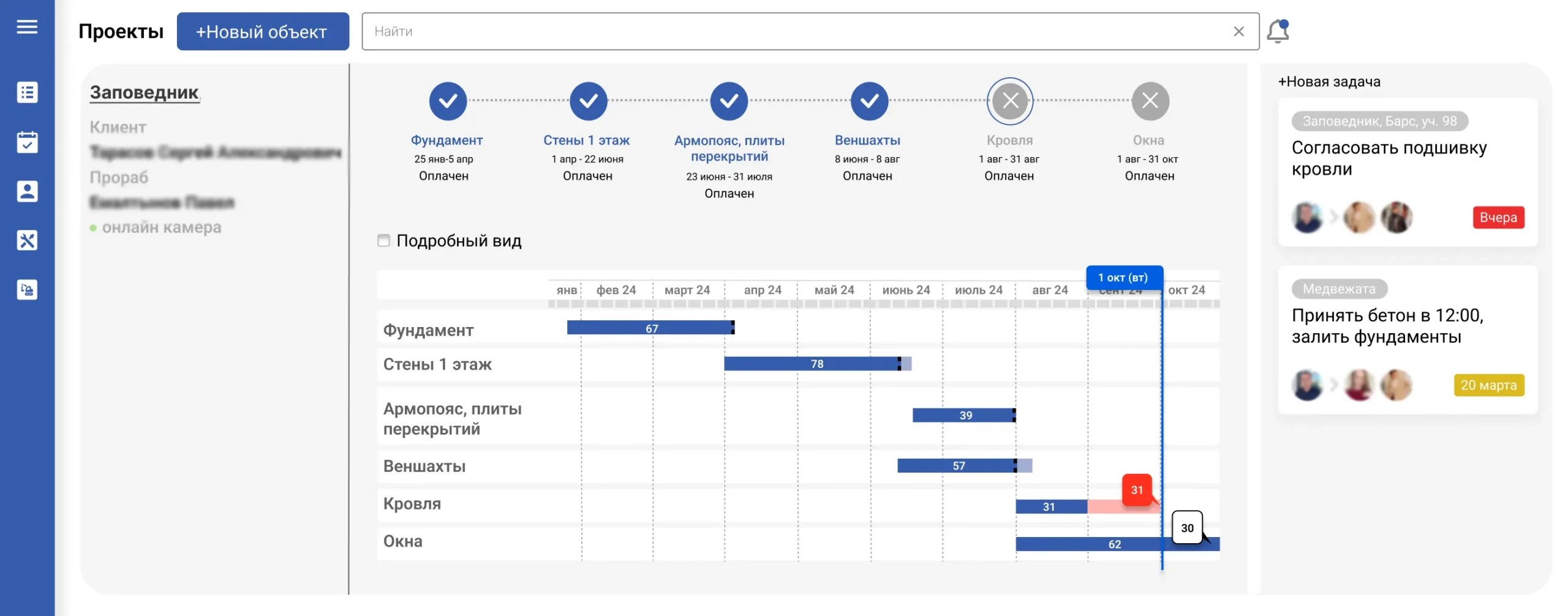1568x616 pixels.
Task: Open the онлайн камера link
Action: click(x=161, y=227)
